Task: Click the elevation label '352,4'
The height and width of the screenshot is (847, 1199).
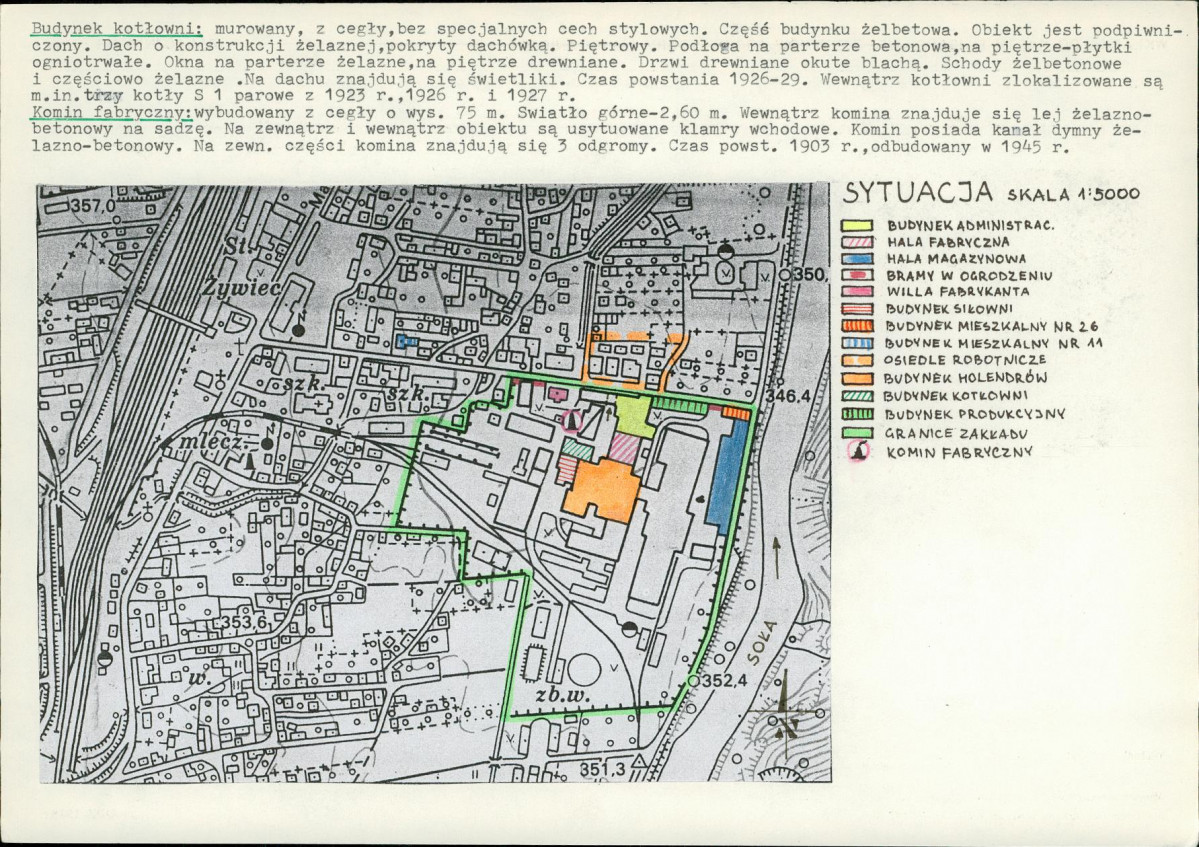Action: pos(724,680)
